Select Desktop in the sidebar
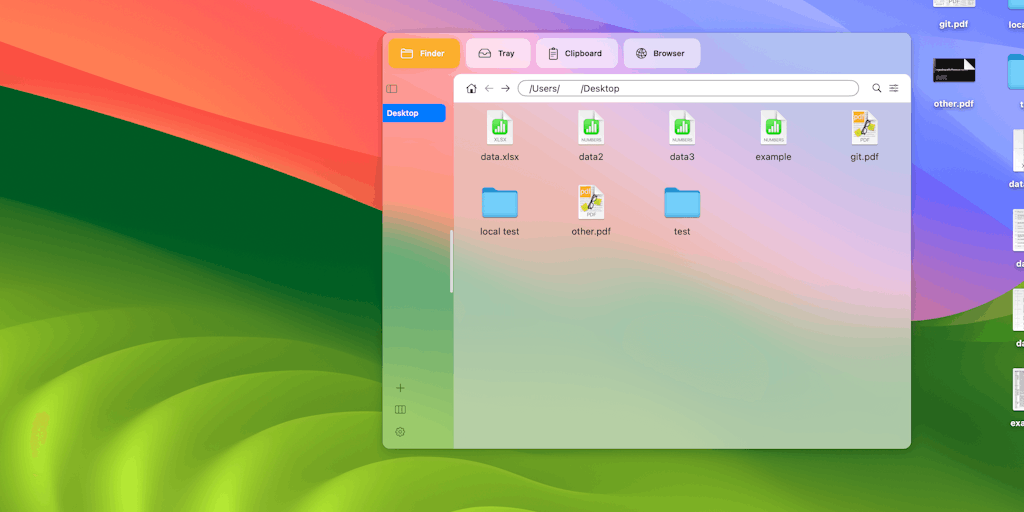This screenshot has height=512, width=1024. point(414,113)
